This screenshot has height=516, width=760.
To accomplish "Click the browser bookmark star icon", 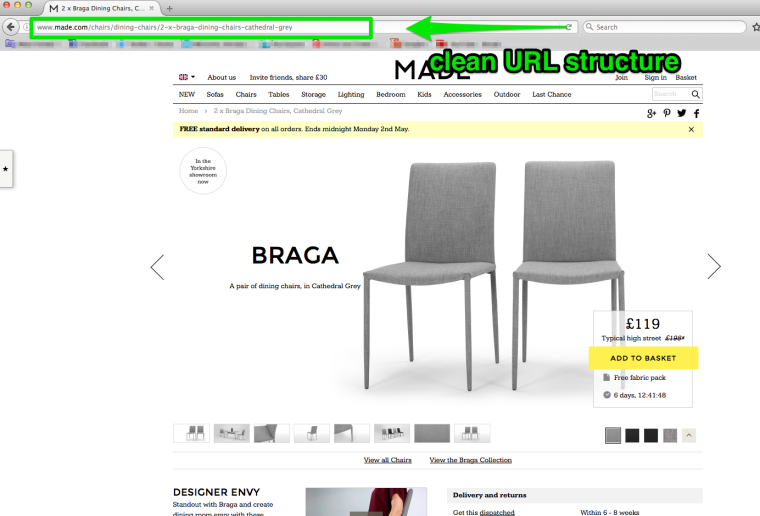I will coord(756,27).
